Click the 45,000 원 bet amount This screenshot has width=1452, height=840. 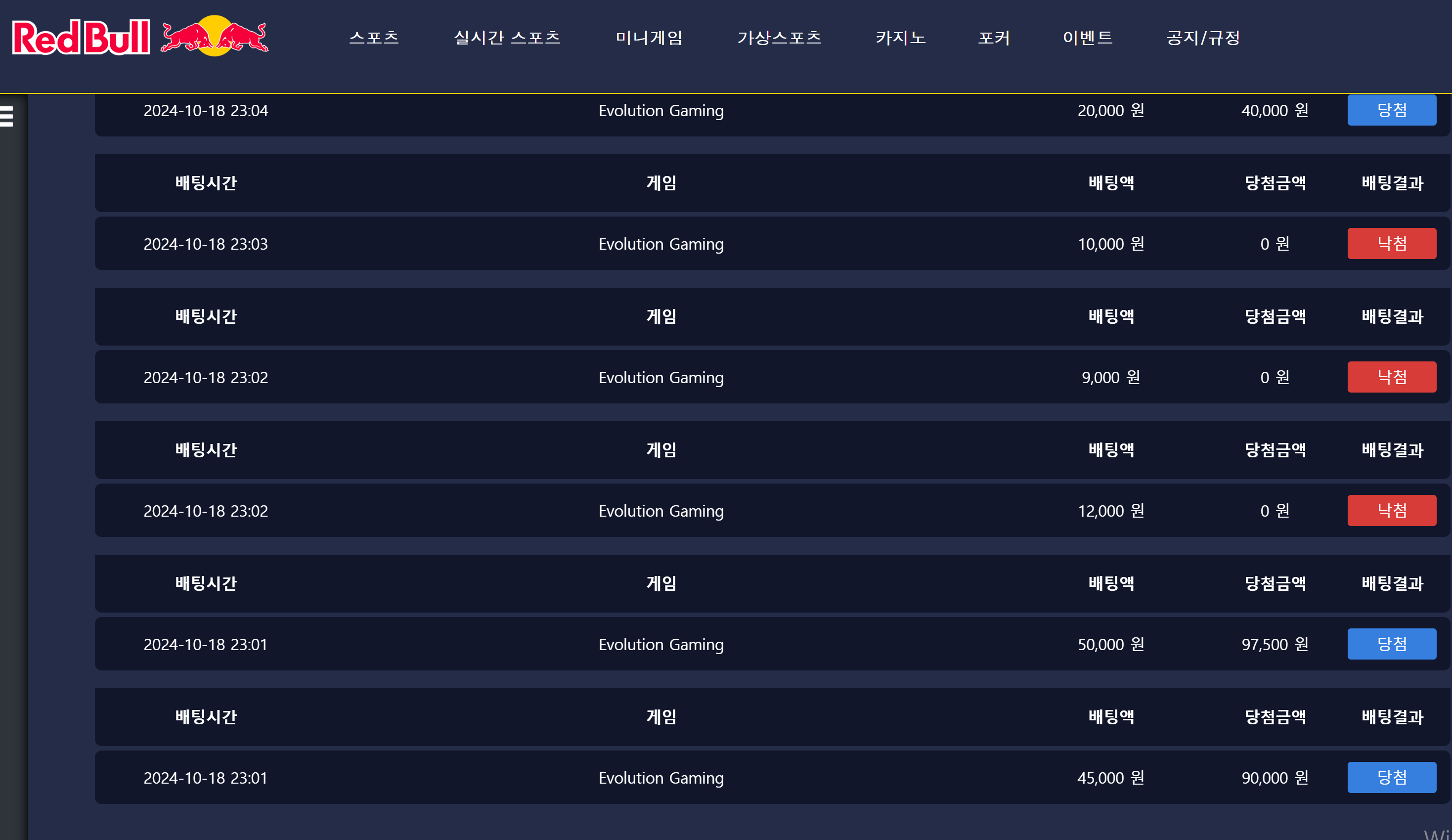(1110, 778)
